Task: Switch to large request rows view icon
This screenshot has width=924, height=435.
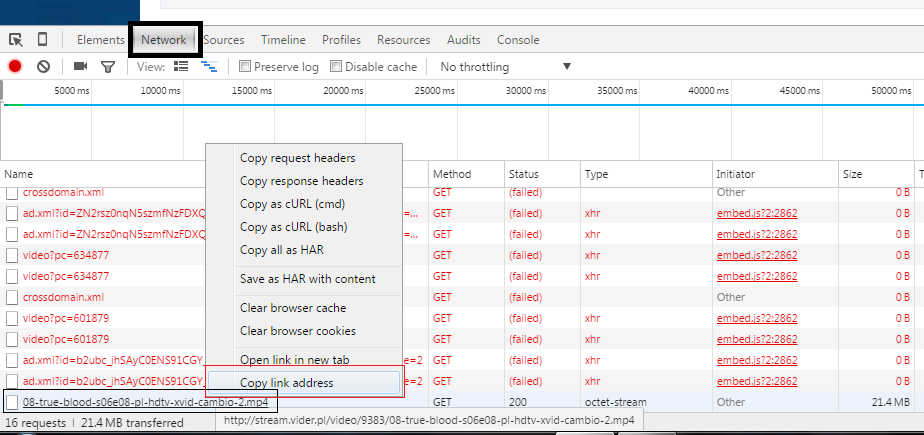Action: (181, 66)
